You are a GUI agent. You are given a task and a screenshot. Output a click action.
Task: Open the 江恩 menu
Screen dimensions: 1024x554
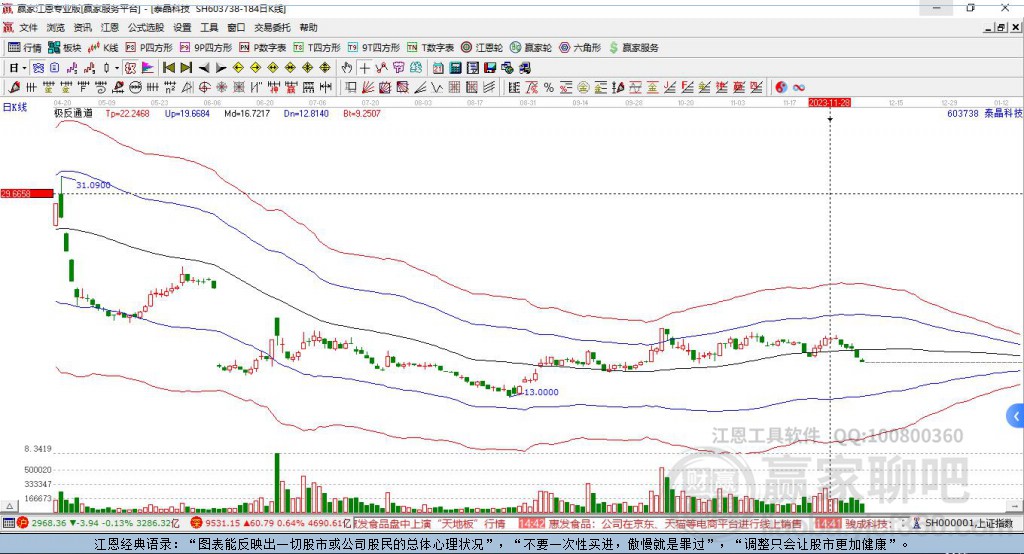110,27
